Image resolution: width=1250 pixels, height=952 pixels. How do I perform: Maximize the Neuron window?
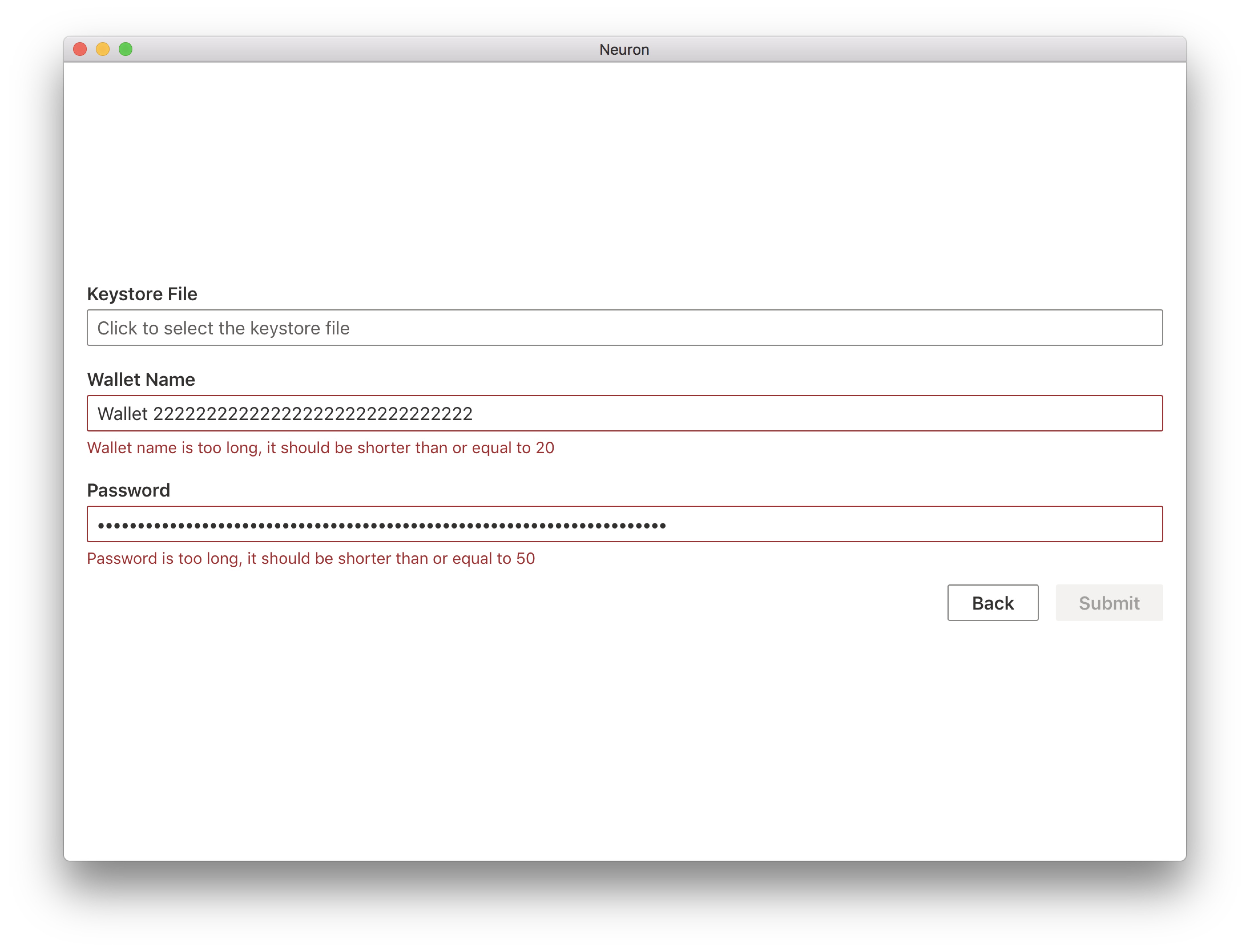pyautogui.click(x=125, y=49)
